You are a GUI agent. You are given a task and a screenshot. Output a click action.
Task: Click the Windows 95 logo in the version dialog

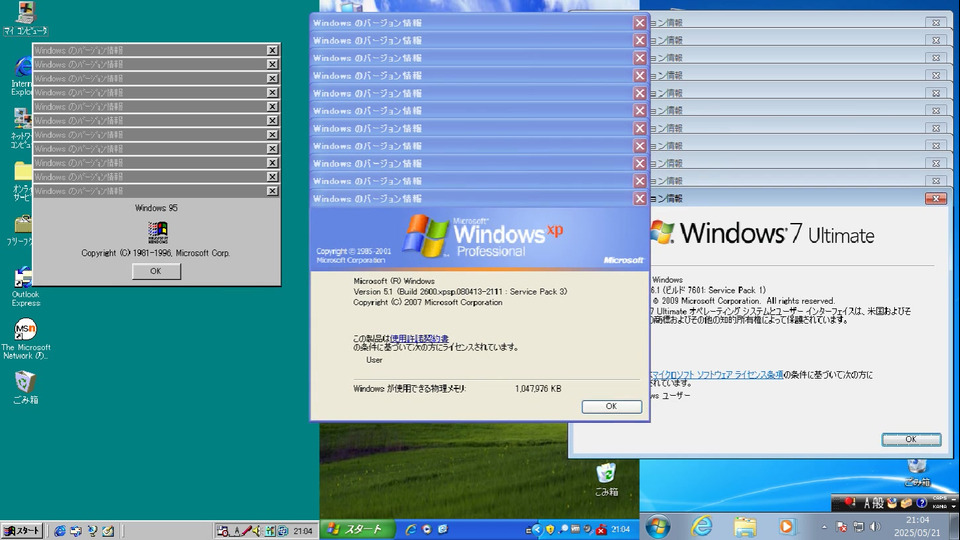click(x=157, y=232)
